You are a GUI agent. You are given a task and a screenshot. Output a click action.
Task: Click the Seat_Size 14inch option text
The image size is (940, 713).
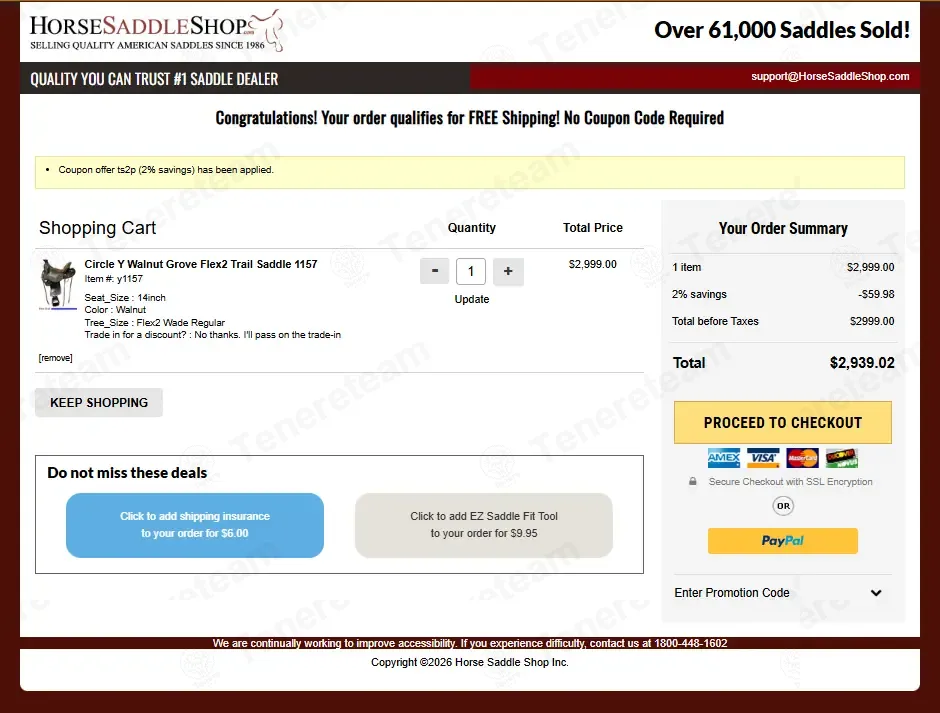pyautogui.click(x=125, y=297)
